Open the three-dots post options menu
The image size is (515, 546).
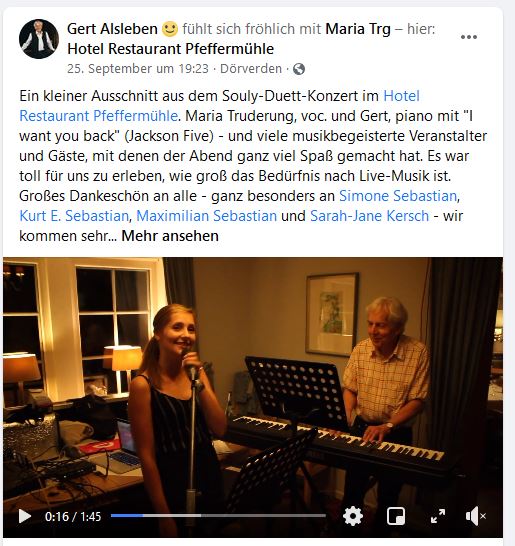coord(469,37)
